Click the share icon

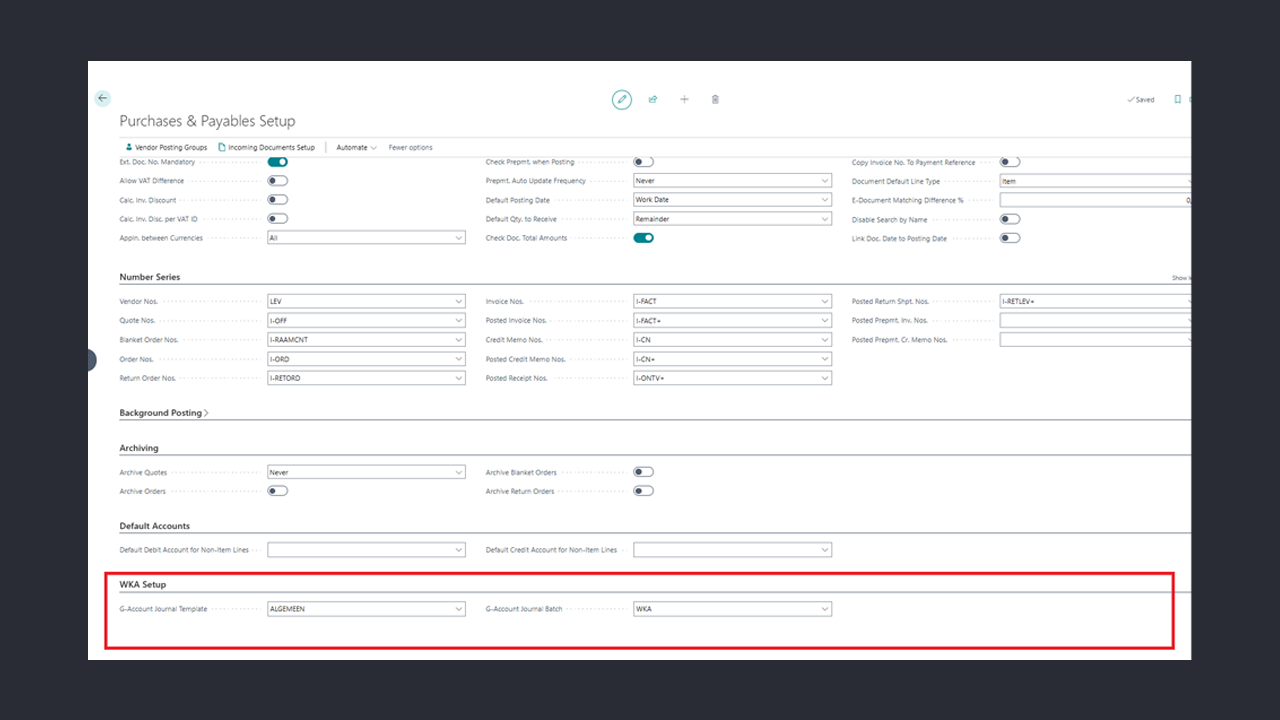coord(653,100)
